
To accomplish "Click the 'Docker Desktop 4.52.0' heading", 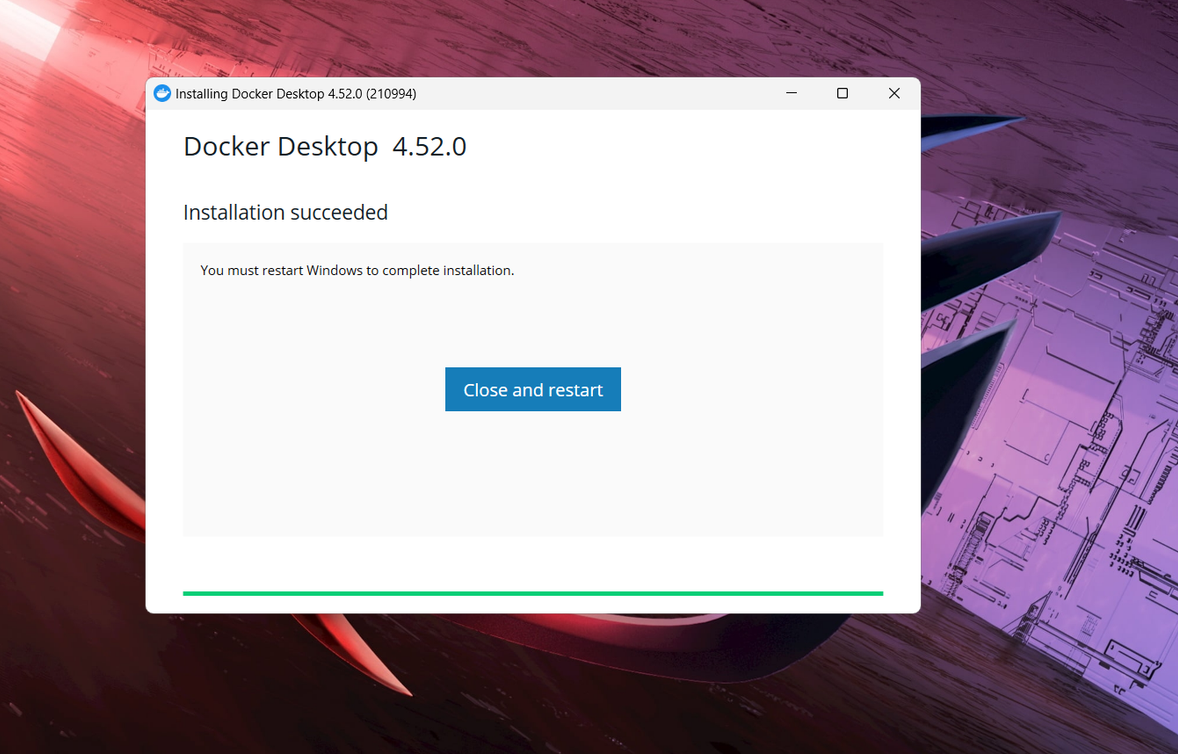I will point(325,146).
